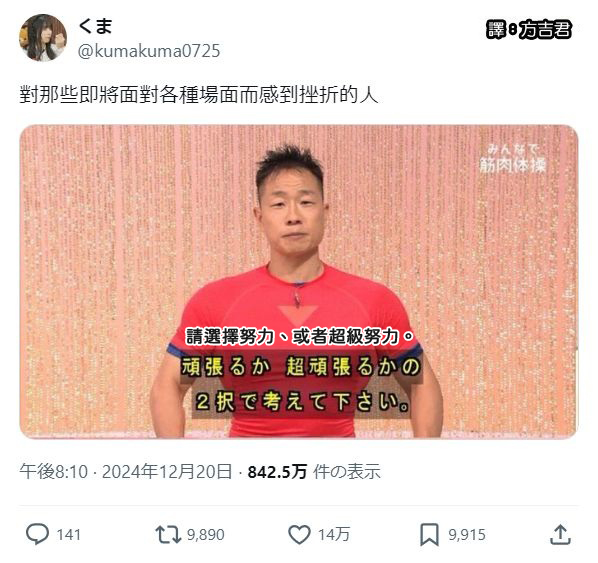This screenshot has height=563, width=598.
Task: Open the @kumakuma0725 handle link
Action: click(x=149, y=51)
